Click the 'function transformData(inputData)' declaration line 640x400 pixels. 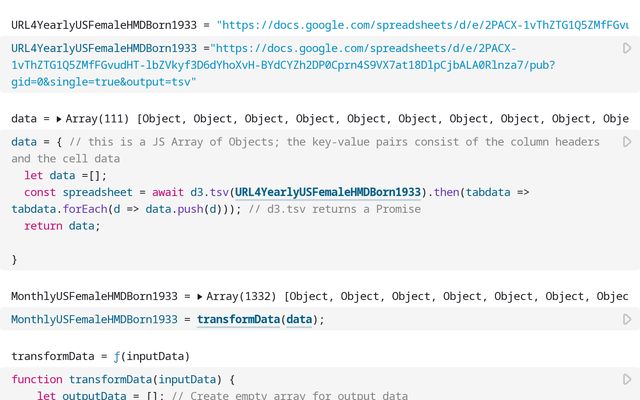[122, 380]
